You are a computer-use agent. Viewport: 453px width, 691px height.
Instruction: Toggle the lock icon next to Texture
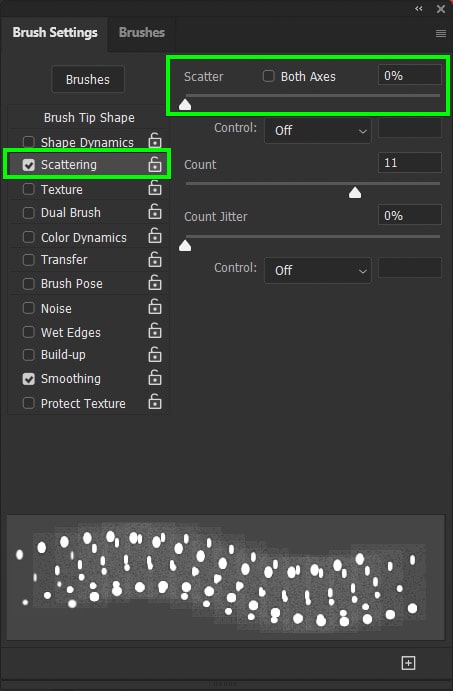point(155,187)
